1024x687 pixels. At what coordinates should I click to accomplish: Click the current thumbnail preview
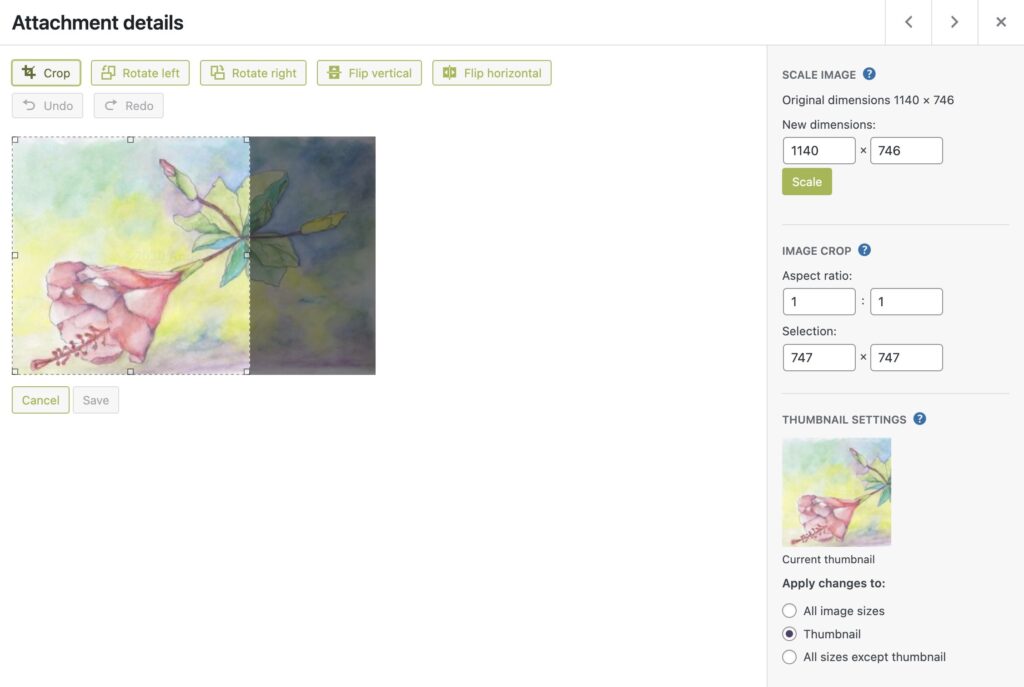(837, 492)
